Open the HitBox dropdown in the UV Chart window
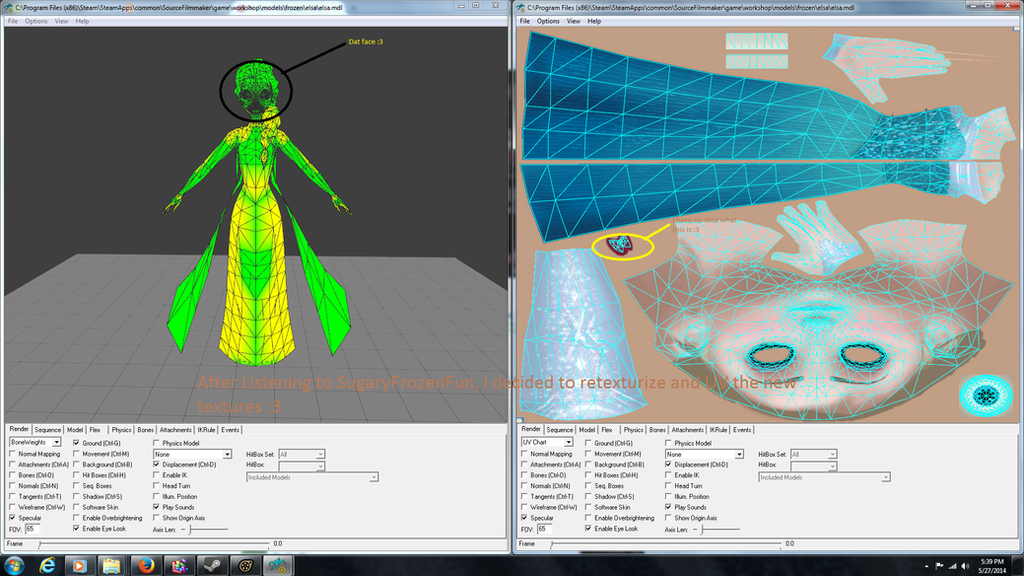 814,466
